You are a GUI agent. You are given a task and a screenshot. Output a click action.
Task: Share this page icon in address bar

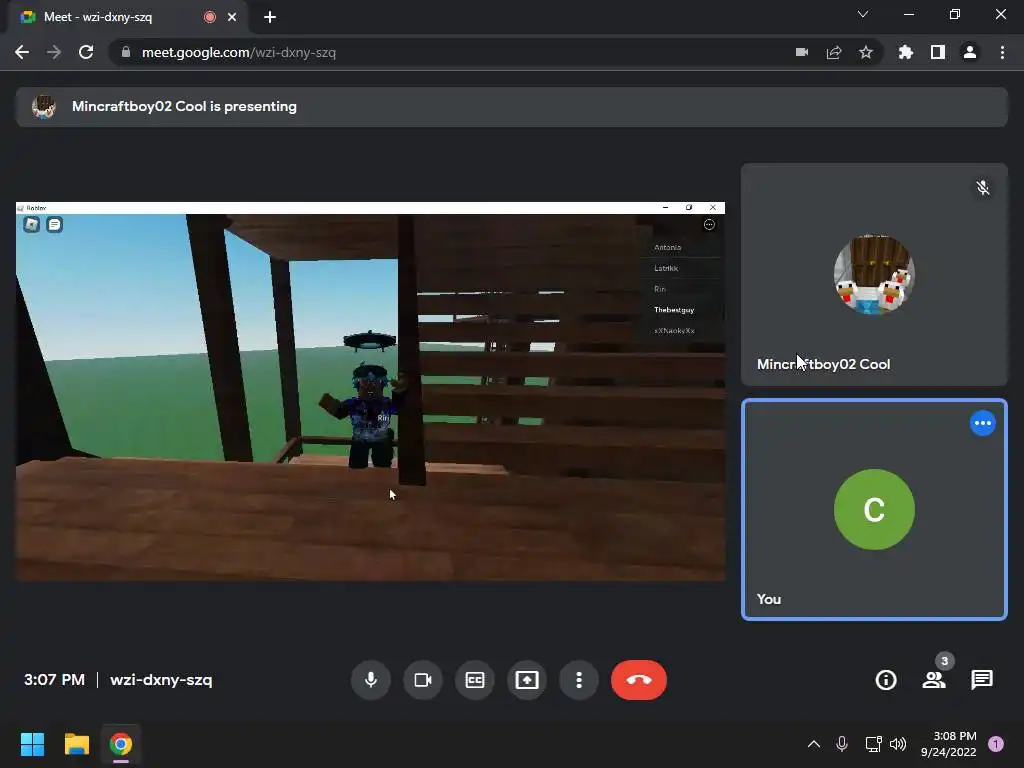click(834, 52)
